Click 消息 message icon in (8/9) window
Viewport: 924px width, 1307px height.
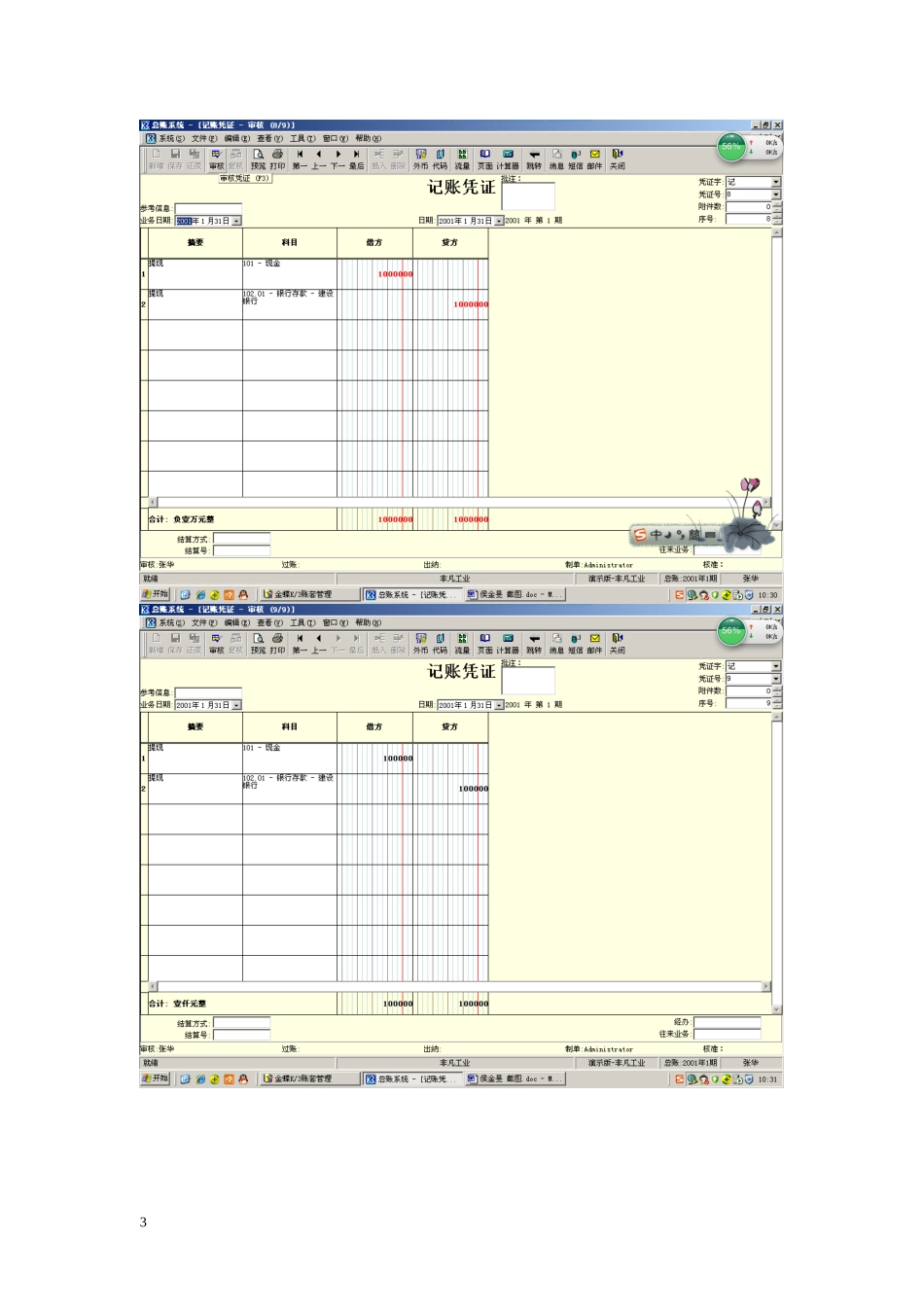tap(556, 159)
